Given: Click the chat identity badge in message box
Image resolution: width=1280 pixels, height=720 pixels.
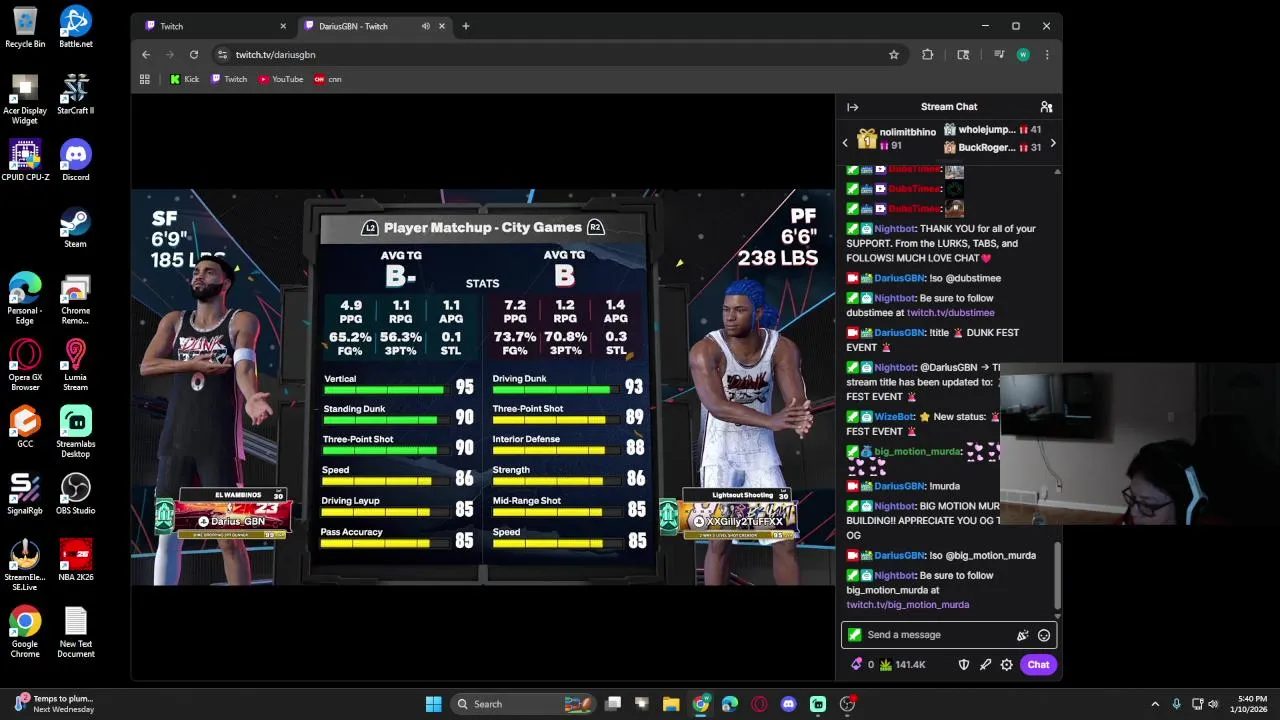Looking at the screenshot, I should click(854, 635).
